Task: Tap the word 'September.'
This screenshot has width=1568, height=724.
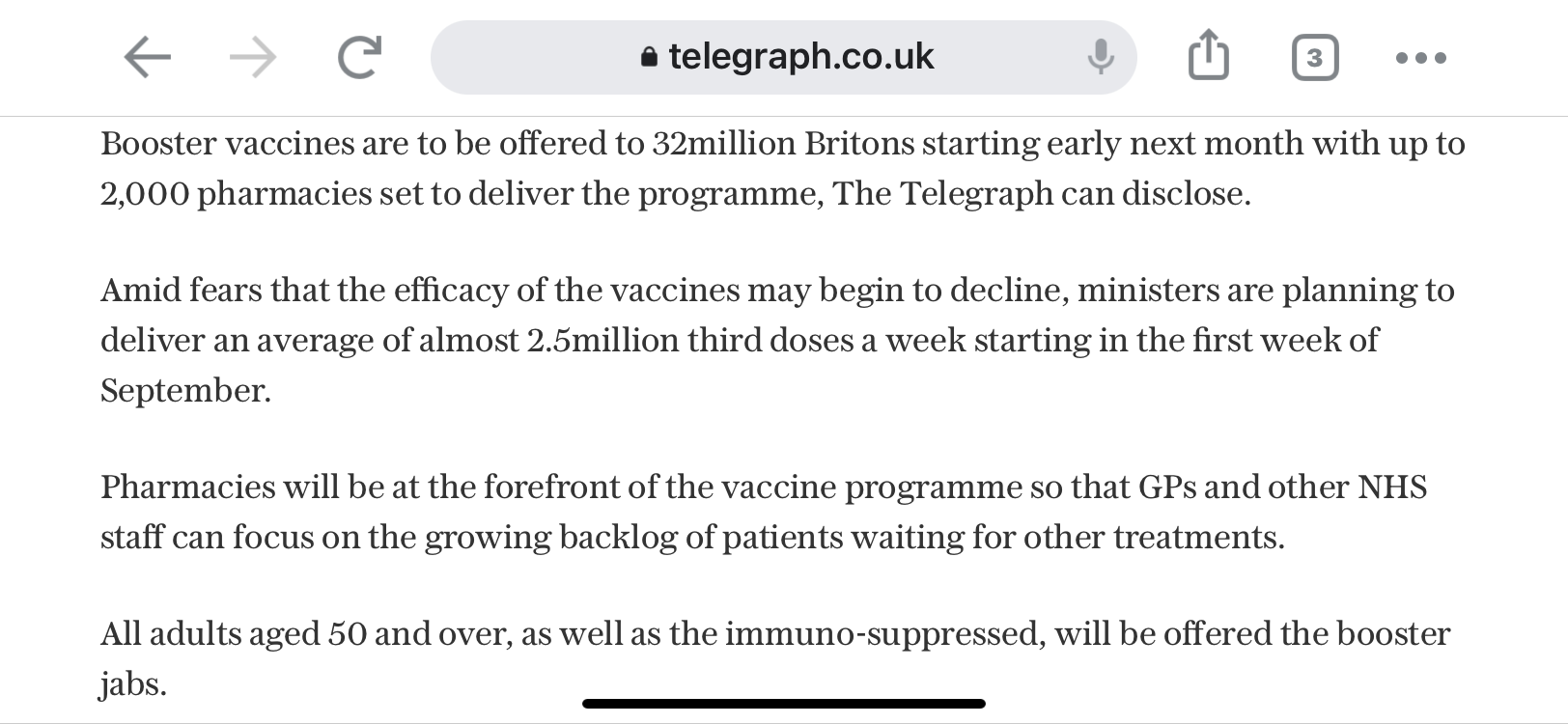Action: [x=186, y=390]
